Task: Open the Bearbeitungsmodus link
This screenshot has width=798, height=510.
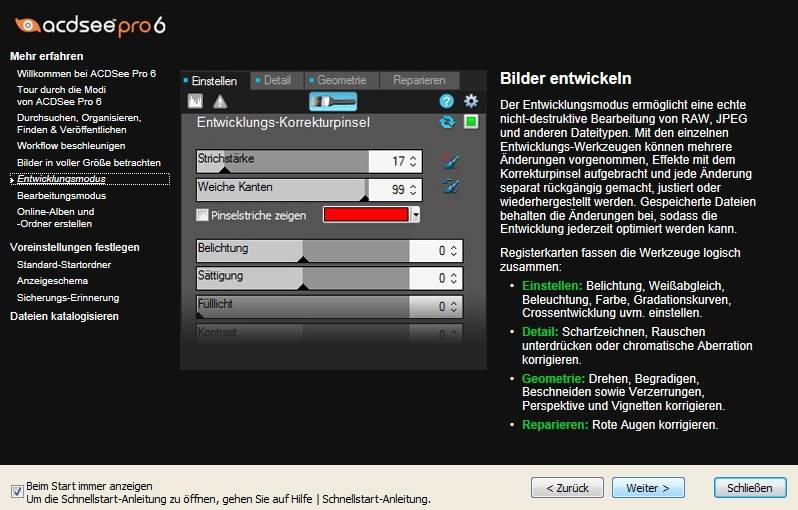Action: (62, 196)
